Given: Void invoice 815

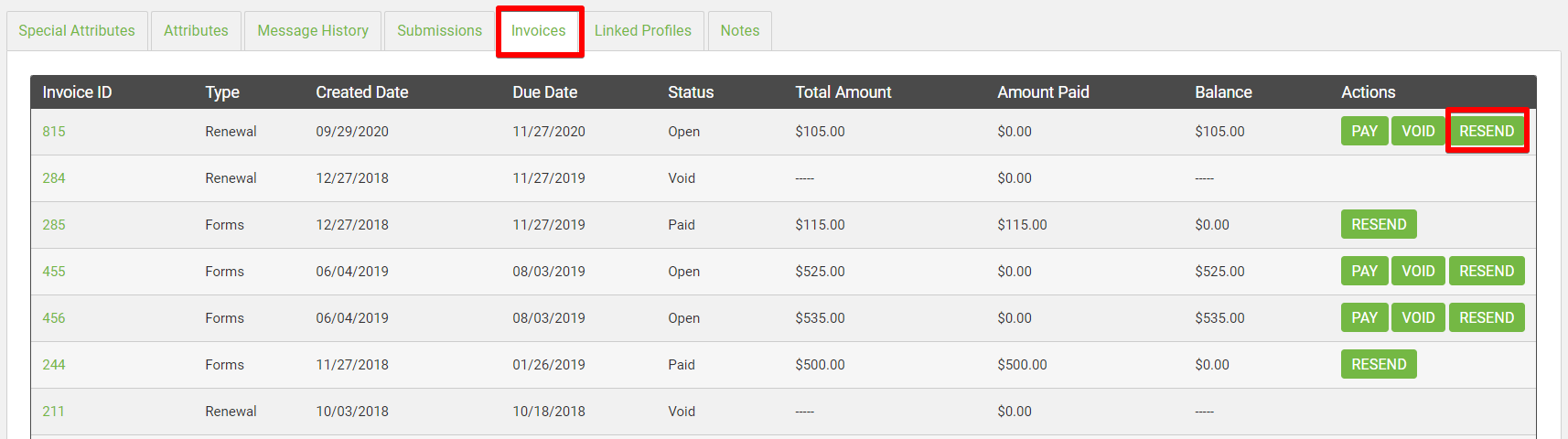Looking at the screenshot, I should pyautogui.click(x=1418, y=131).
